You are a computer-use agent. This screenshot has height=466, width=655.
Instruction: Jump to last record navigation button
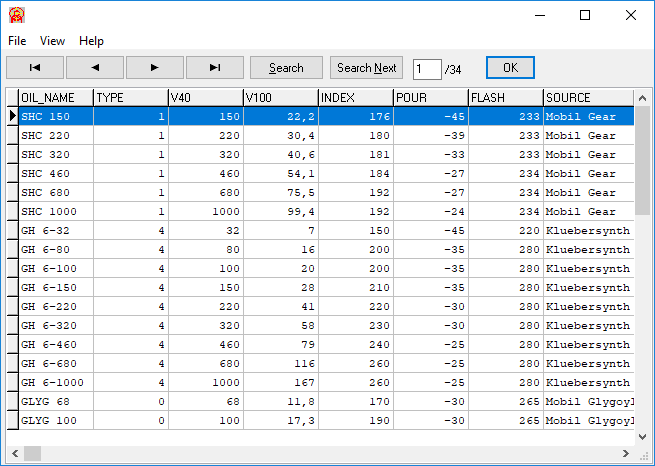click(214, 68)
